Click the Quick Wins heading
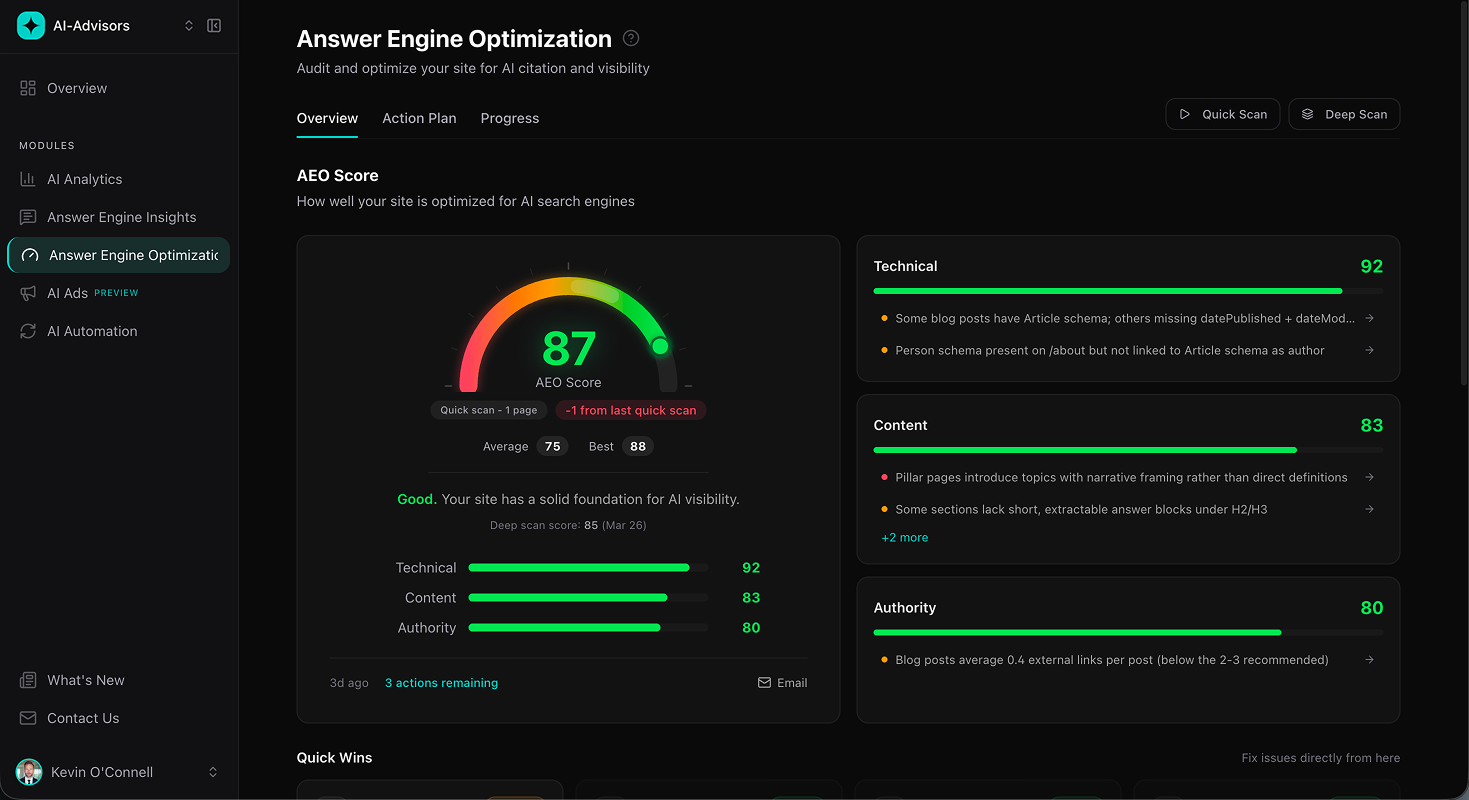This screenshot has height=800, width=1469. (x=334, y=758)
